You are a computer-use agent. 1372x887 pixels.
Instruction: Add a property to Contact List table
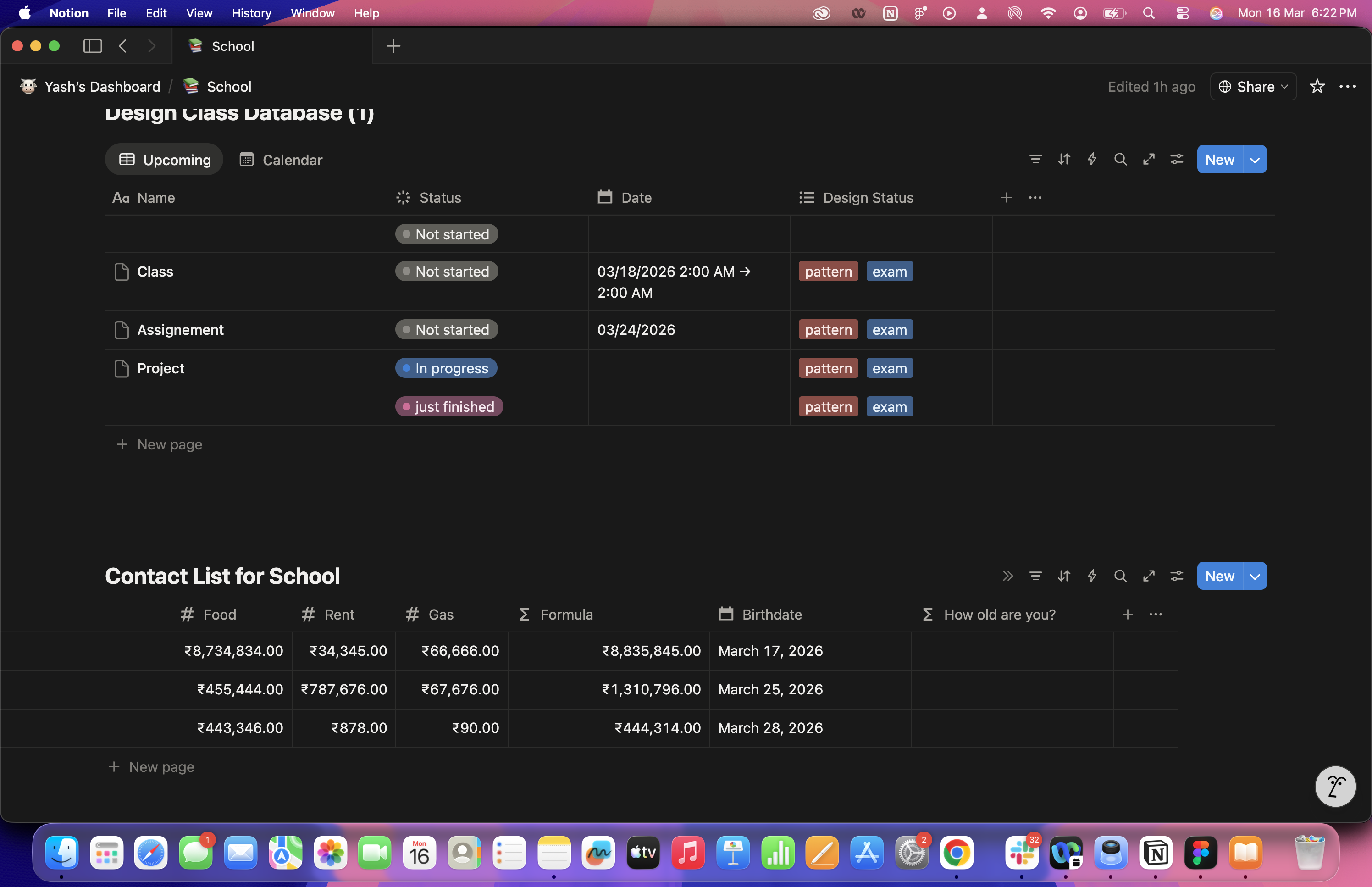tap(1127, 615)
